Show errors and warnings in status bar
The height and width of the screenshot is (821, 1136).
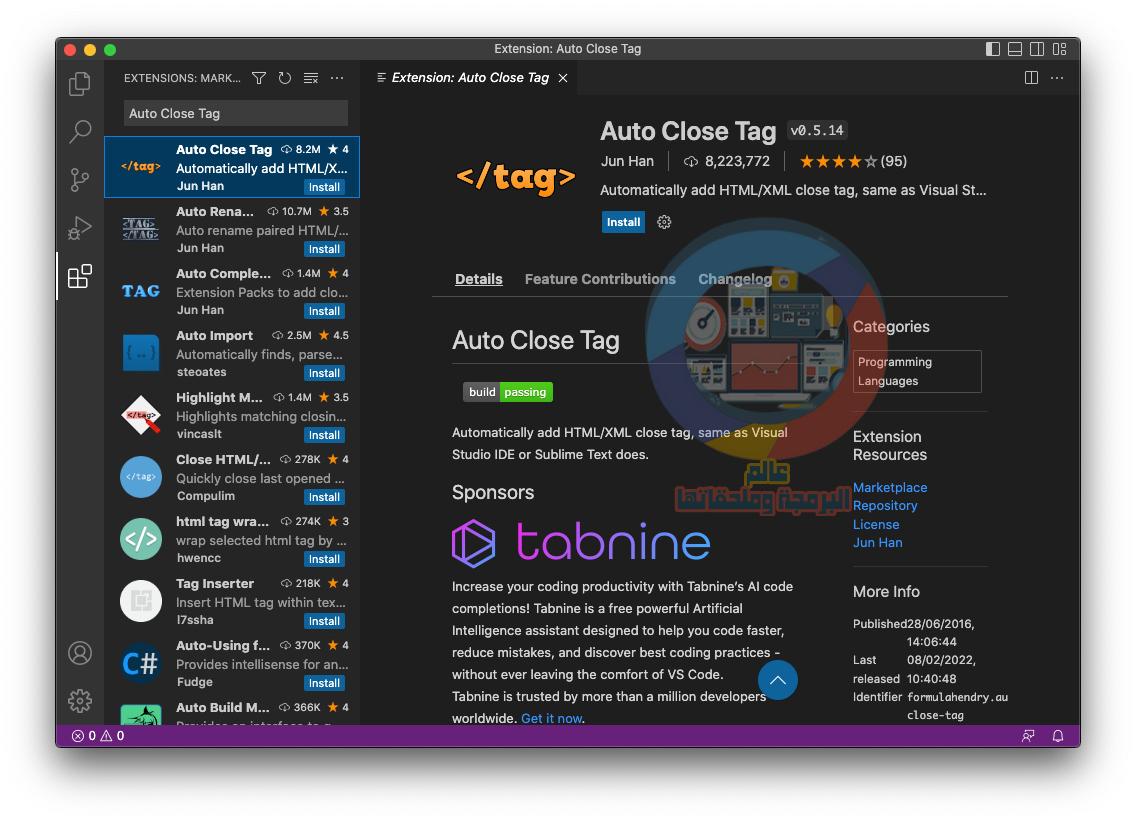[x=98, y=735]
